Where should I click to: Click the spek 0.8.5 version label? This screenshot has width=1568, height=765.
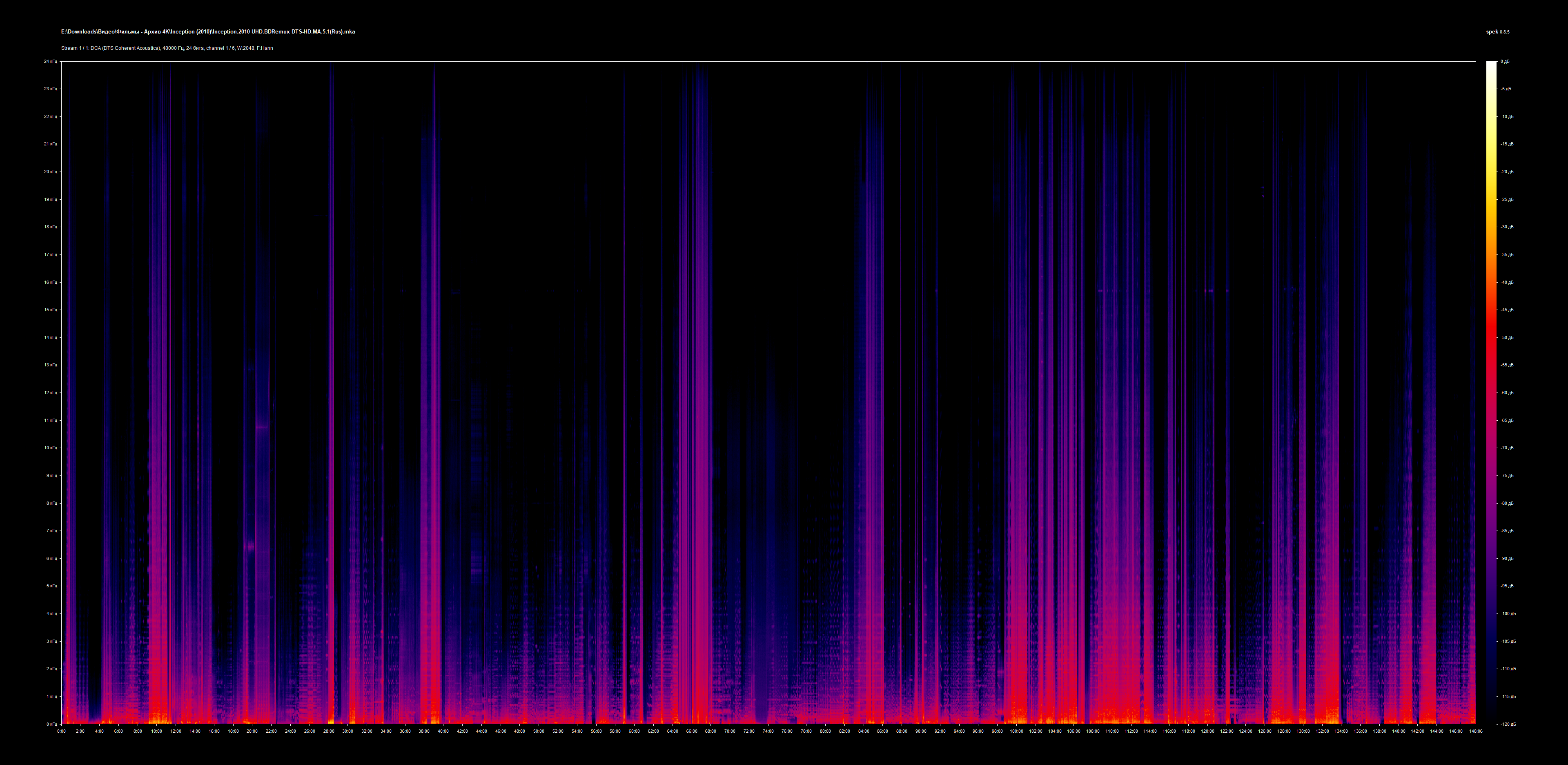tap(1497, 32)
